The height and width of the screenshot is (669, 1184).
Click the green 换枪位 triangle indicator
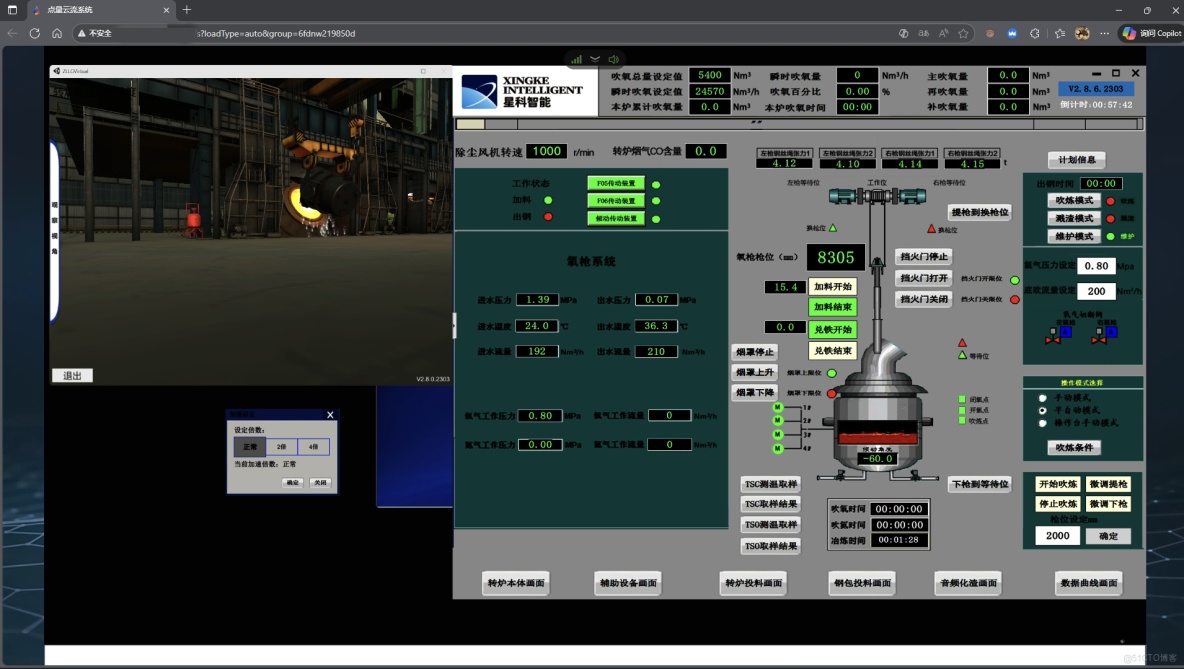coord(833,229)
